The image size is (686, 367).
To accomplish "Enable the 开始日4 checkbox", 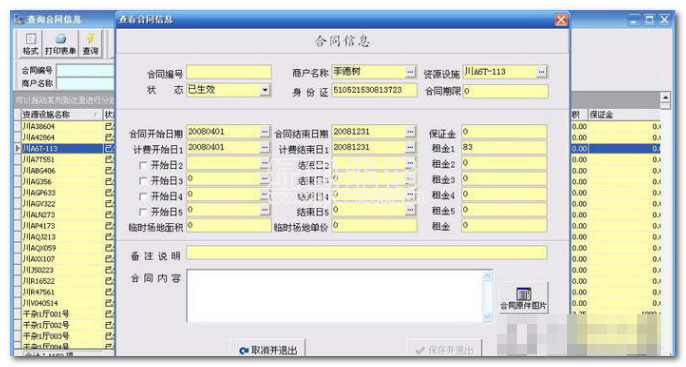I will pyautogui.click(x=143, y=196).
